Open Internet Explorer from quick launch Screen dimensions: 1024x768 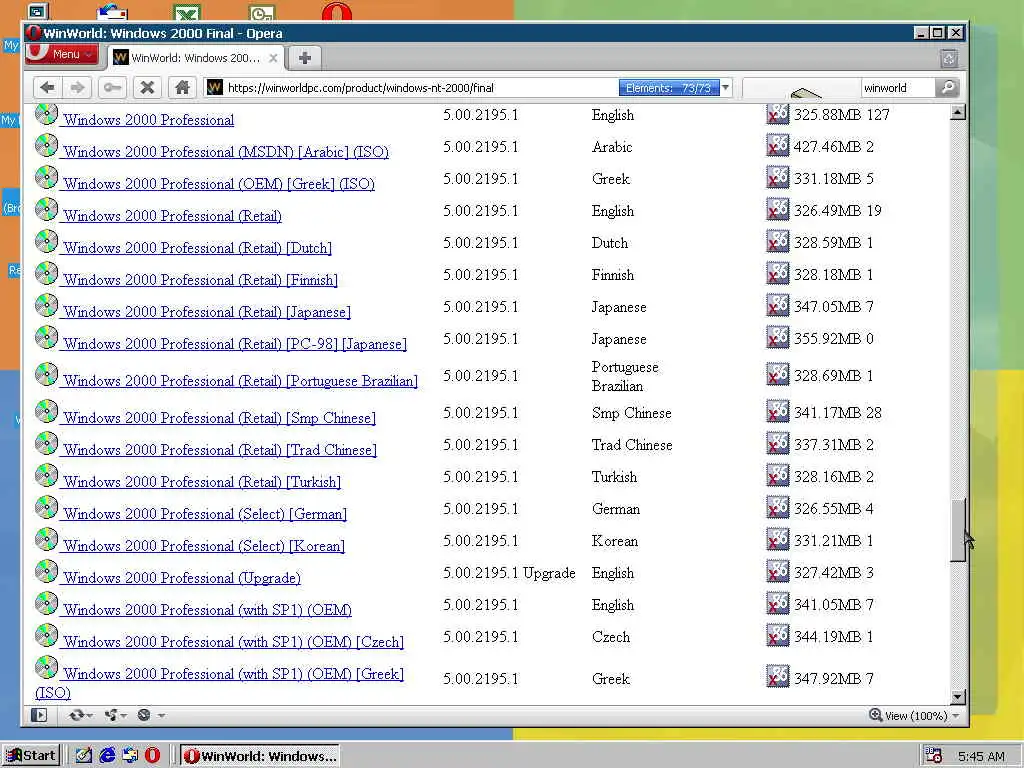pyautogui.click(x=107, y=756)
